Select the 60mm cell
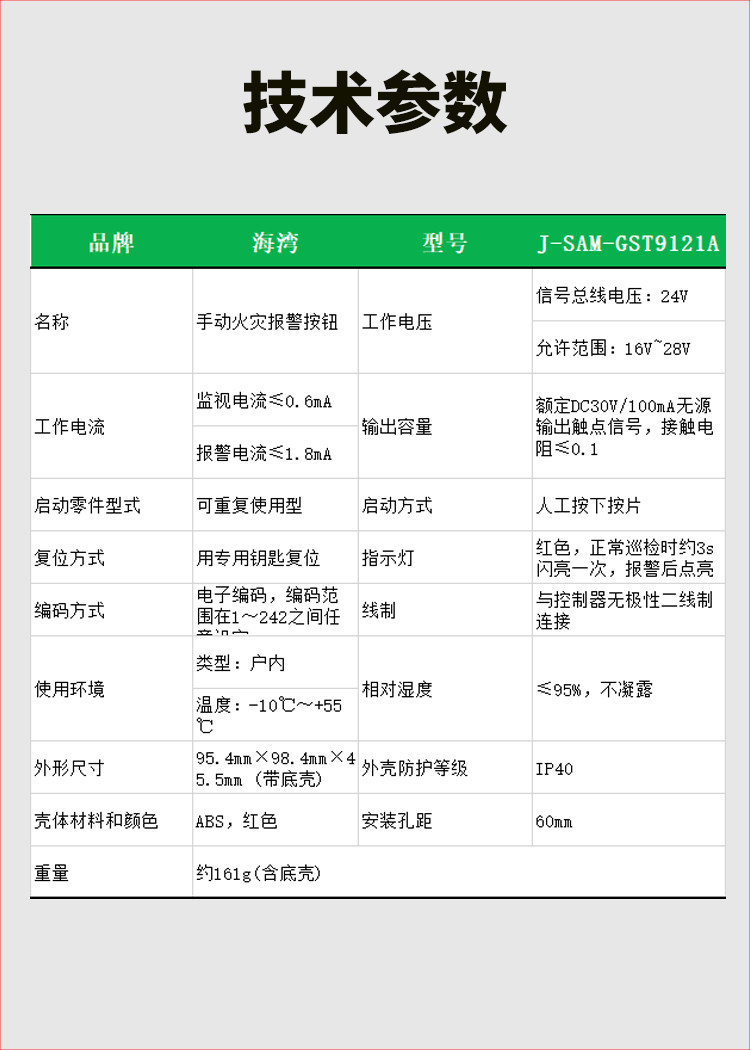750x1050 pixels. click(629, 820)
